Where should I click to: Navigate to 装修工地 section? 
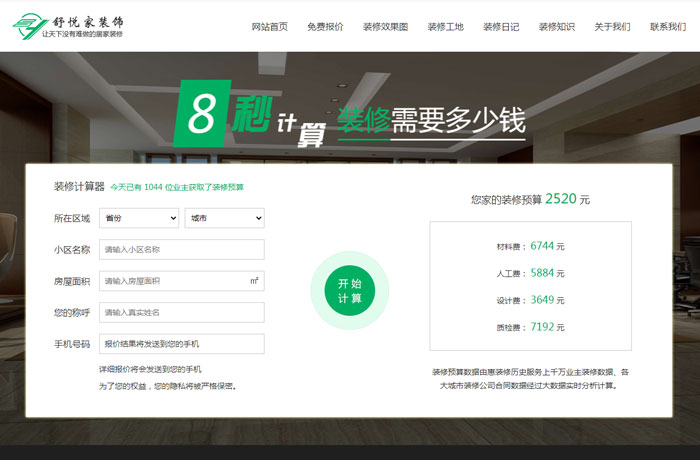click(445, 27)
